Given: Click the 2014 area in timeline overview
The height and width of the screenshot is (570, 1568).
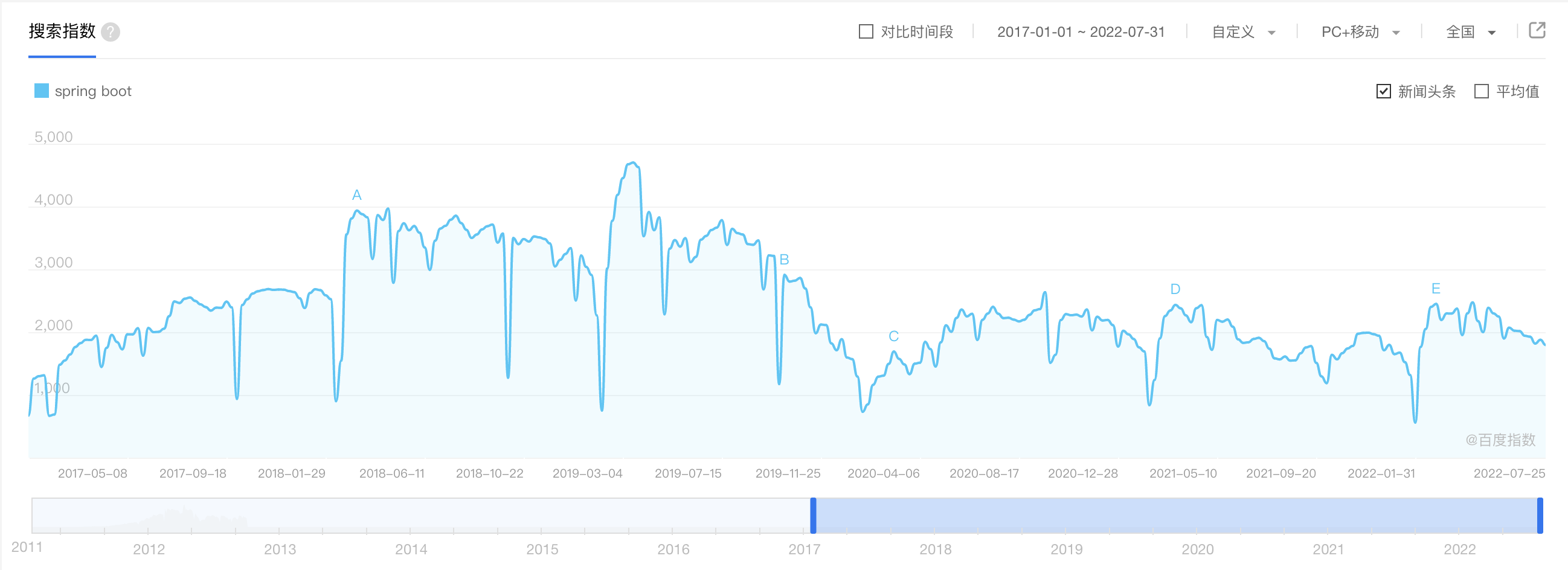Looking at the screenshot, I should click(411, 515).
